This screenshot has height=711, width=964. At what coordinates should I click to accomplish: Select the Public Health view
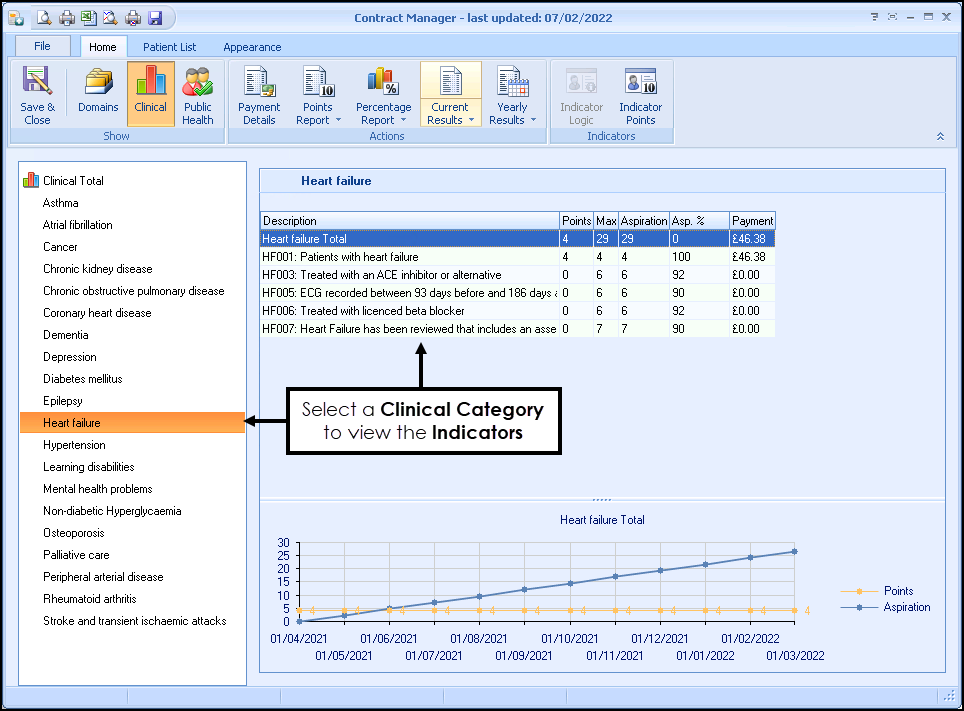(x=197, y=95)
